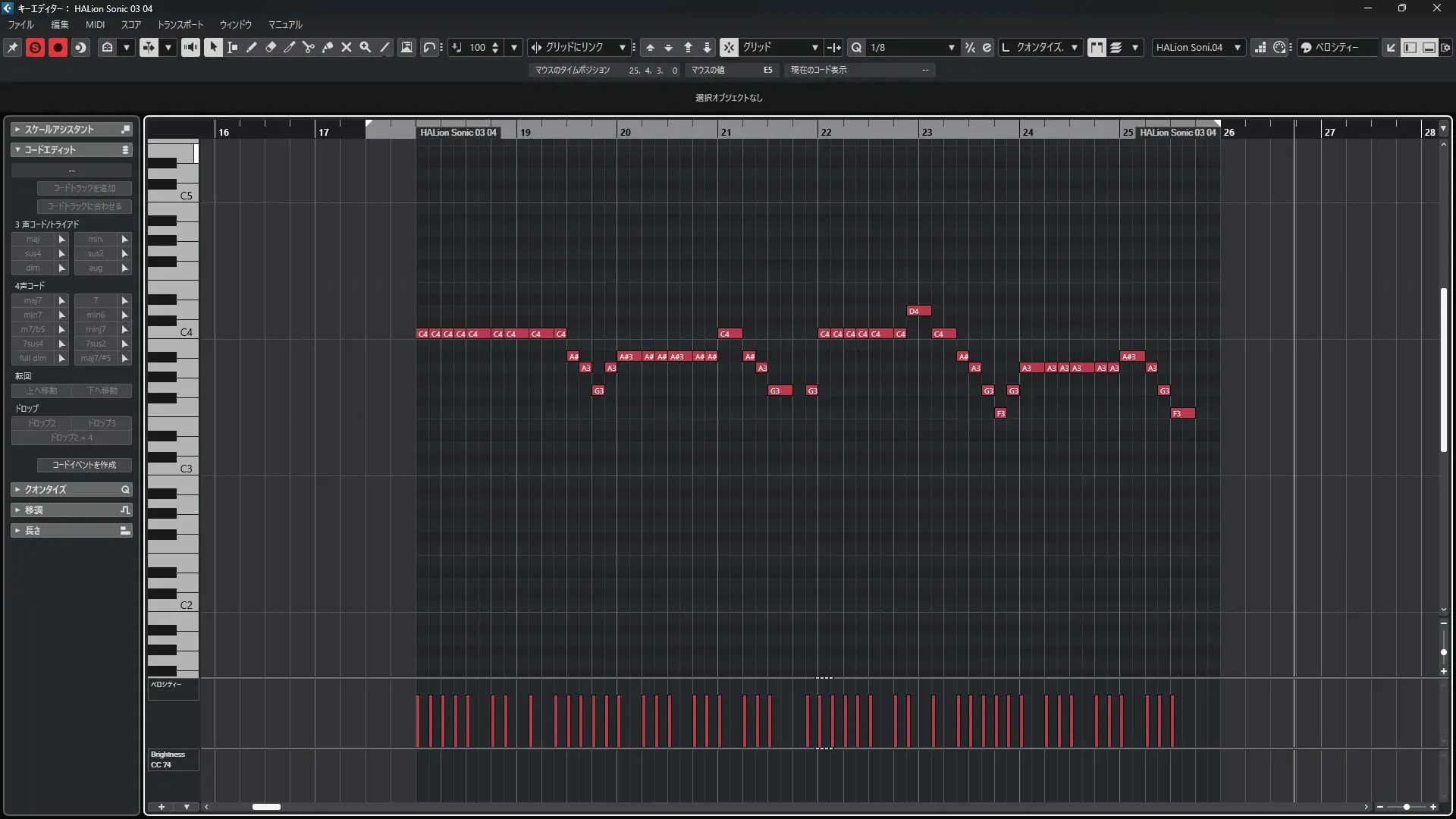Select the Draw pencil tool
The height and width of the screenshot is (819, 1456).
252,47
